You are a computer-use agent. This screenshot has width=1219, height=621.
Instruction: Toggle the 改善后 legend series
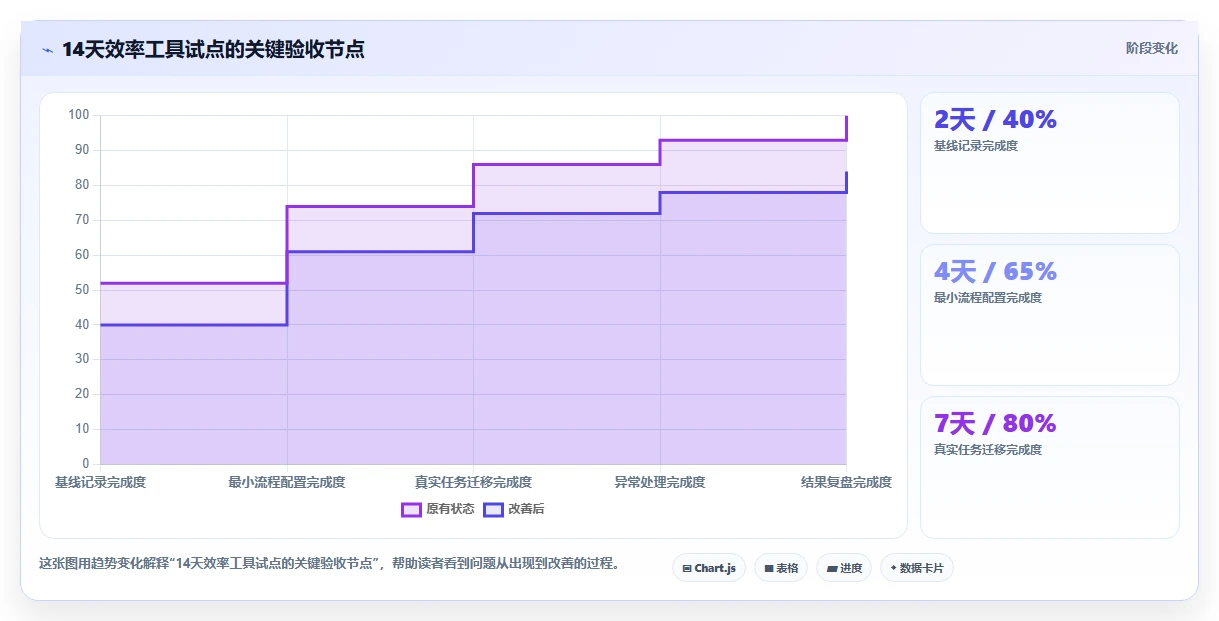[x=514, y=509]
